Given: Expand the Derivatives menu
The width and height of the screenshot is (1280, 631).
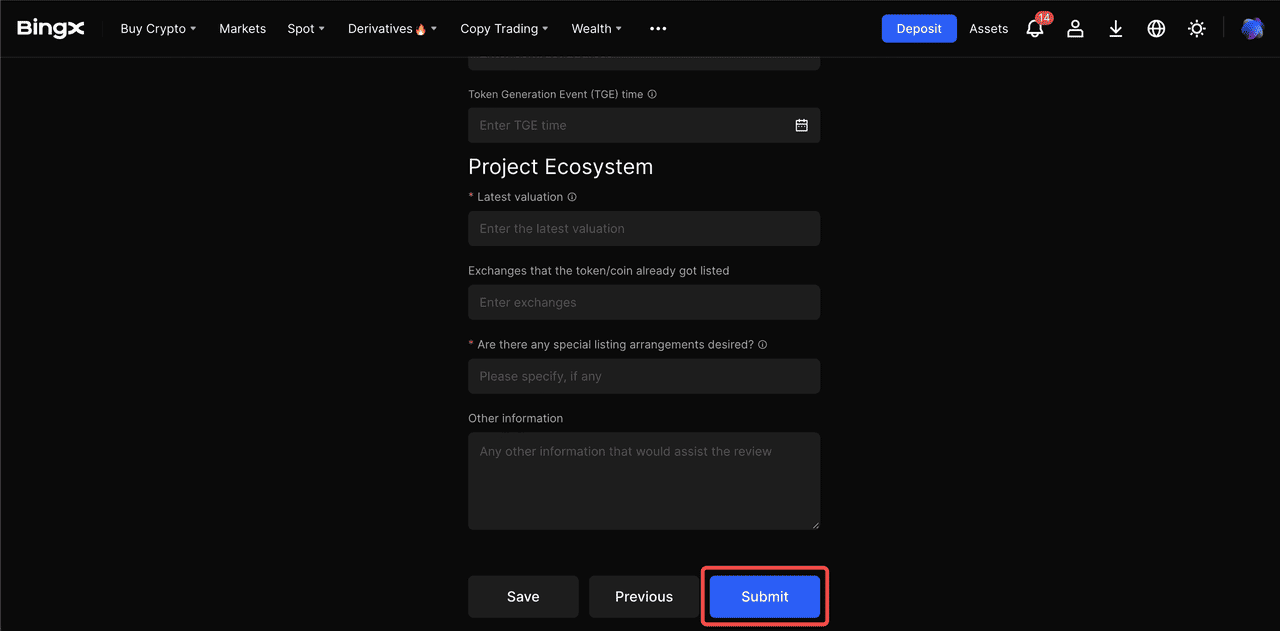Looking at the screenshot, I should (x=392, y=29).
